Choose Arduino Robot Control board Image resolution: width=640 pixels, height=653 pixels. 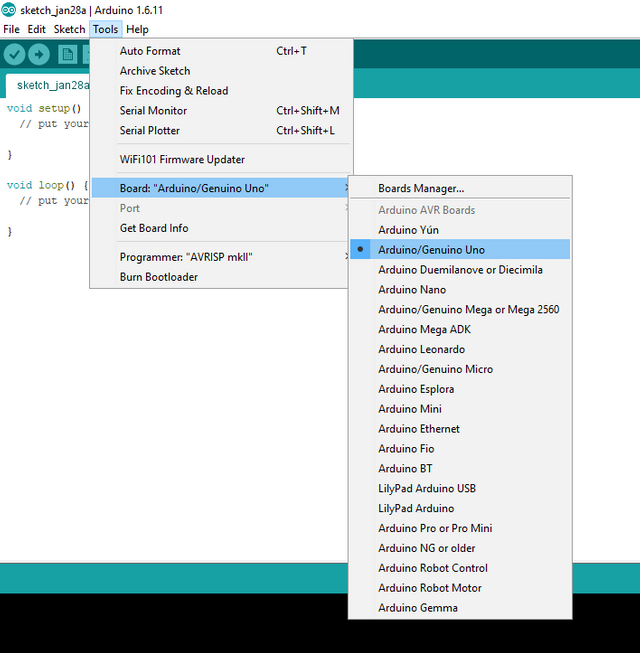(460, 568)
